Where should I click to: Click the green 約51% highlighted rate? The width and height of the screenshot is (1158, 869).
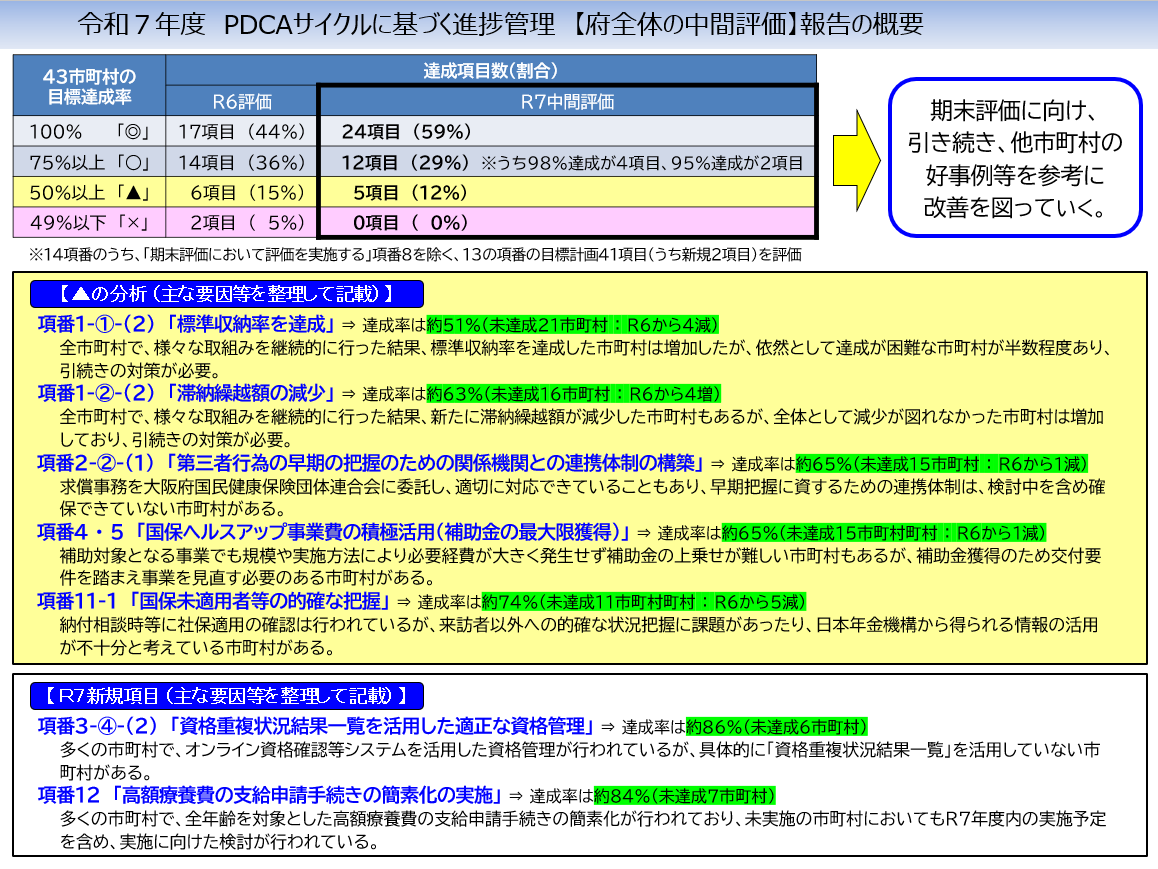[572, 325]
